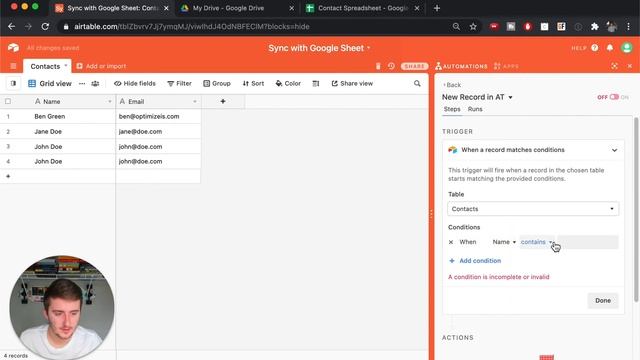640x360 pixels.
Task: Go Back in automations panel
Action: 452,85
